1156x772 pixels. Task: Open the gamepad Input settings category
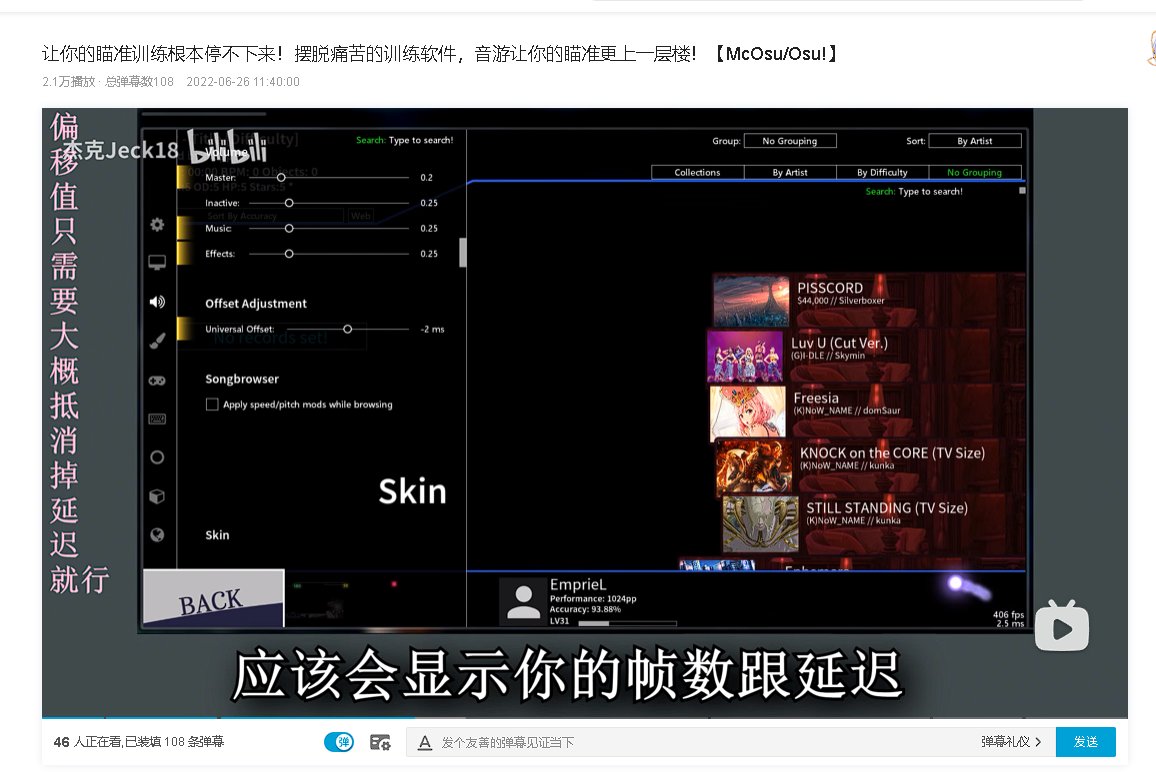pos(157,380)
